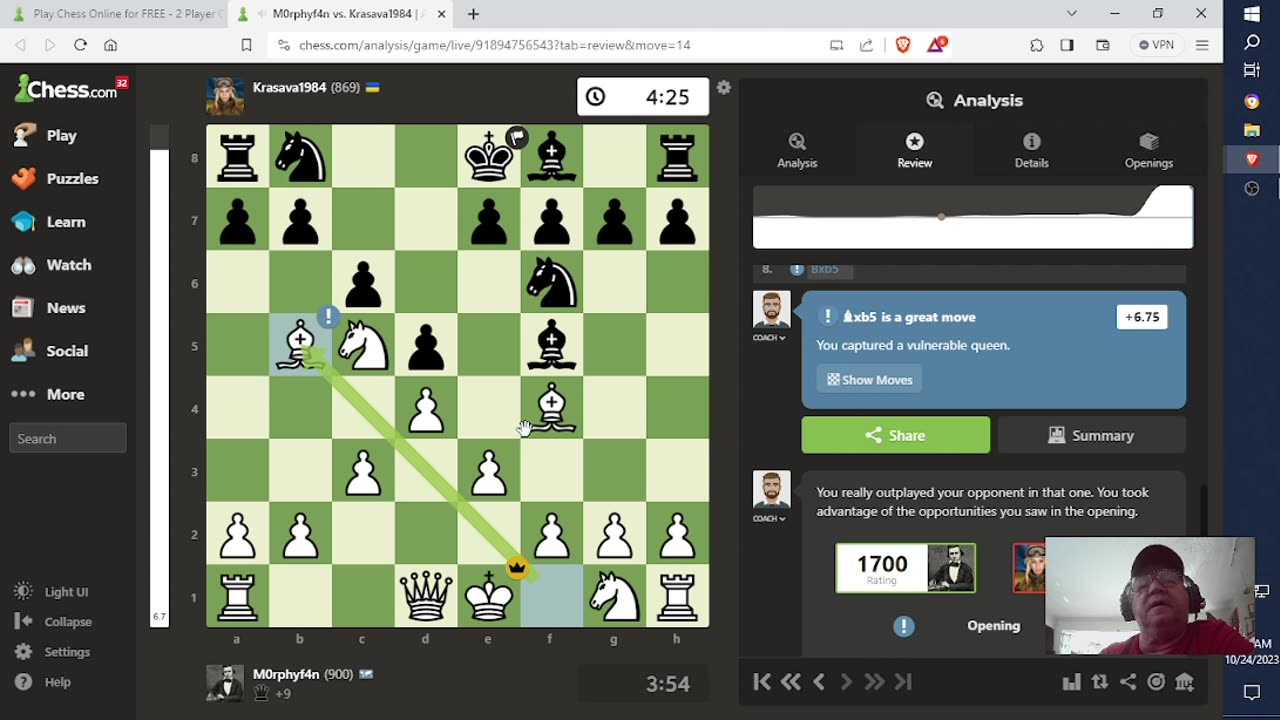The height and width of the screenshot is (720, 1280).
Task: Toggle Light UI mode
Action: point(52,592)
